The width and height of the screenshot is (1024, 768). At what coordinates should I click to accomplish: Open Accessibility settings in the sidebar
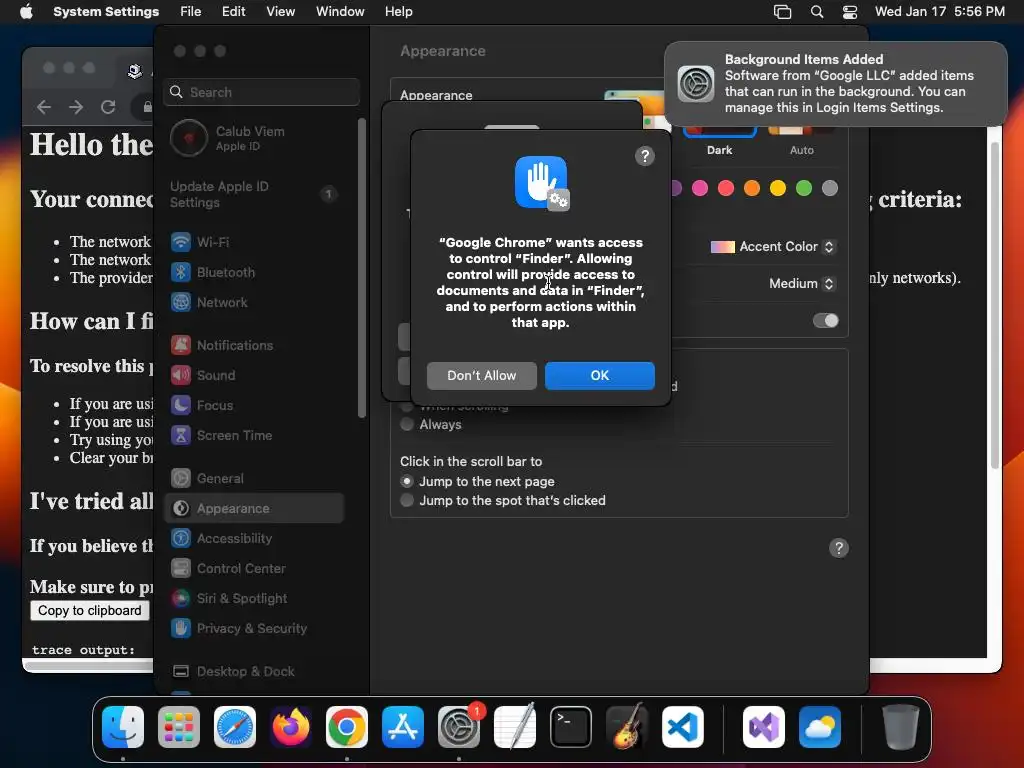[256, 539]
